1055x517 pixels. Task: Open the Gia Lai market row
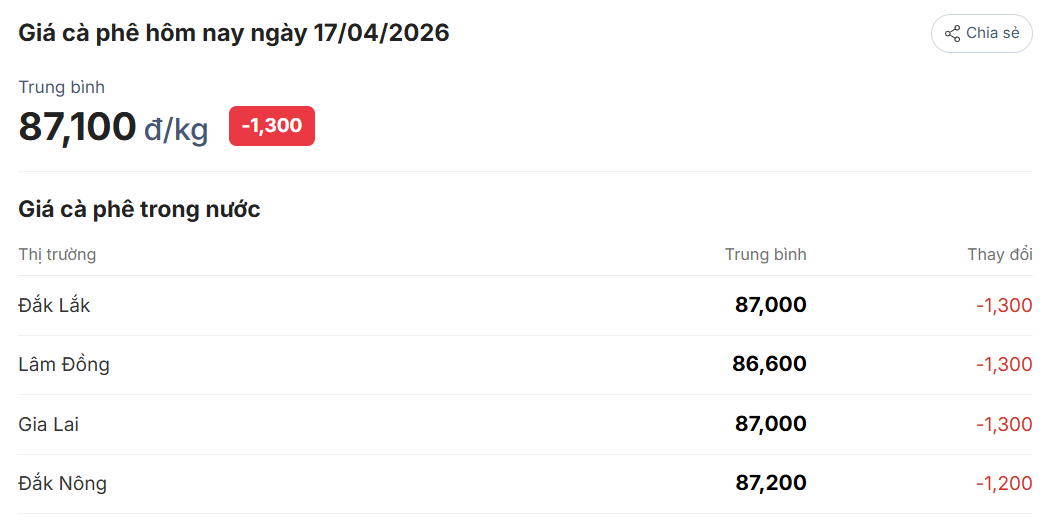48,424
